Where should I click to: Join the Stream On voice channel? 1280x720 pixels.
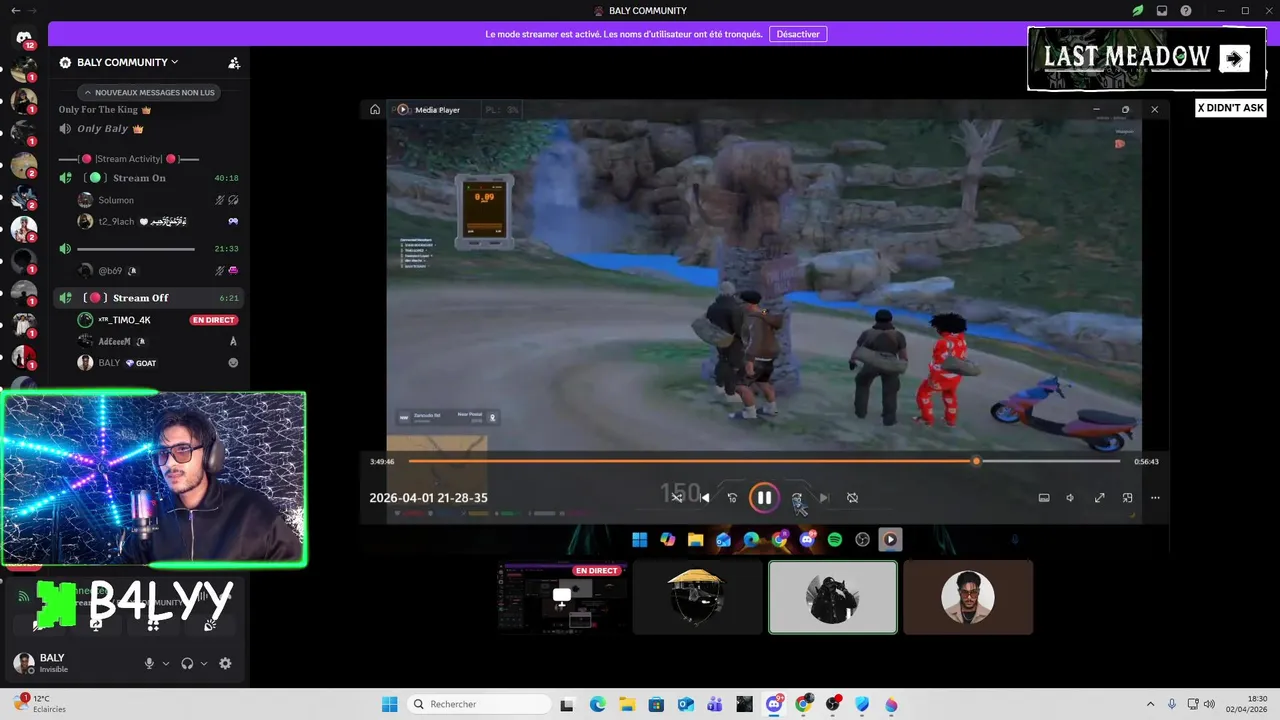150,178
